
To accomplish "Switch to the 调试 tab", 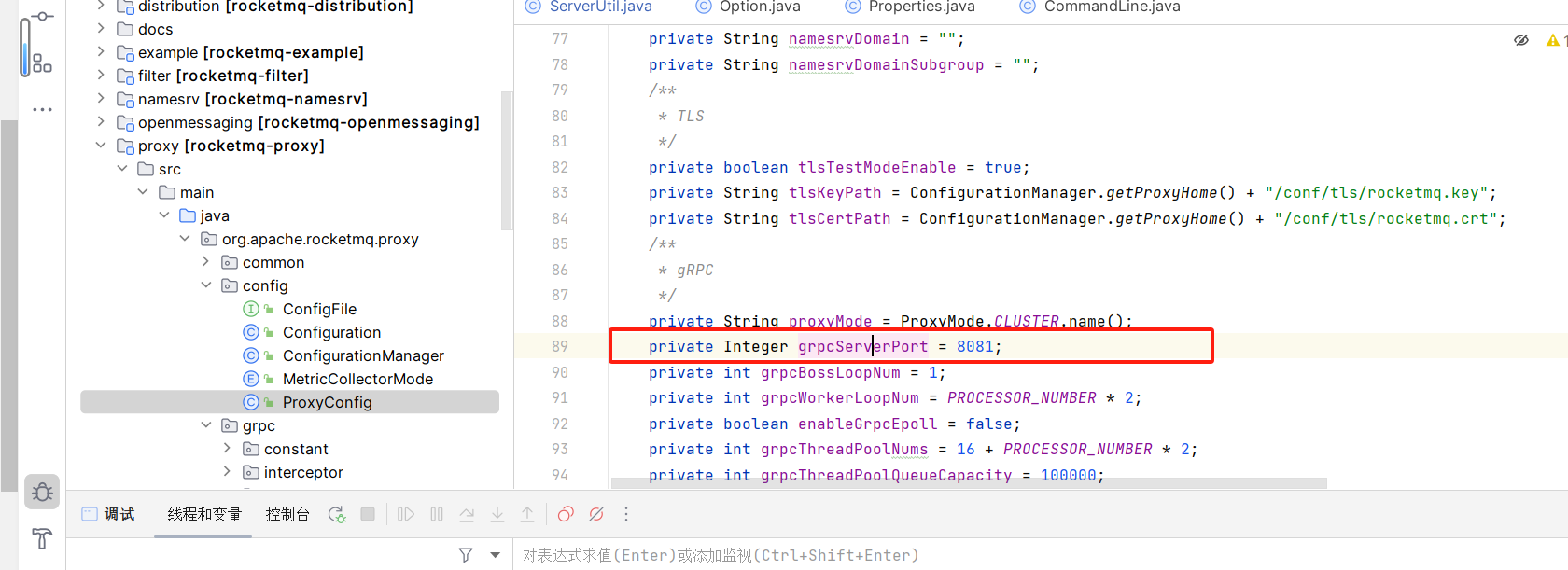I will (108, 514).
